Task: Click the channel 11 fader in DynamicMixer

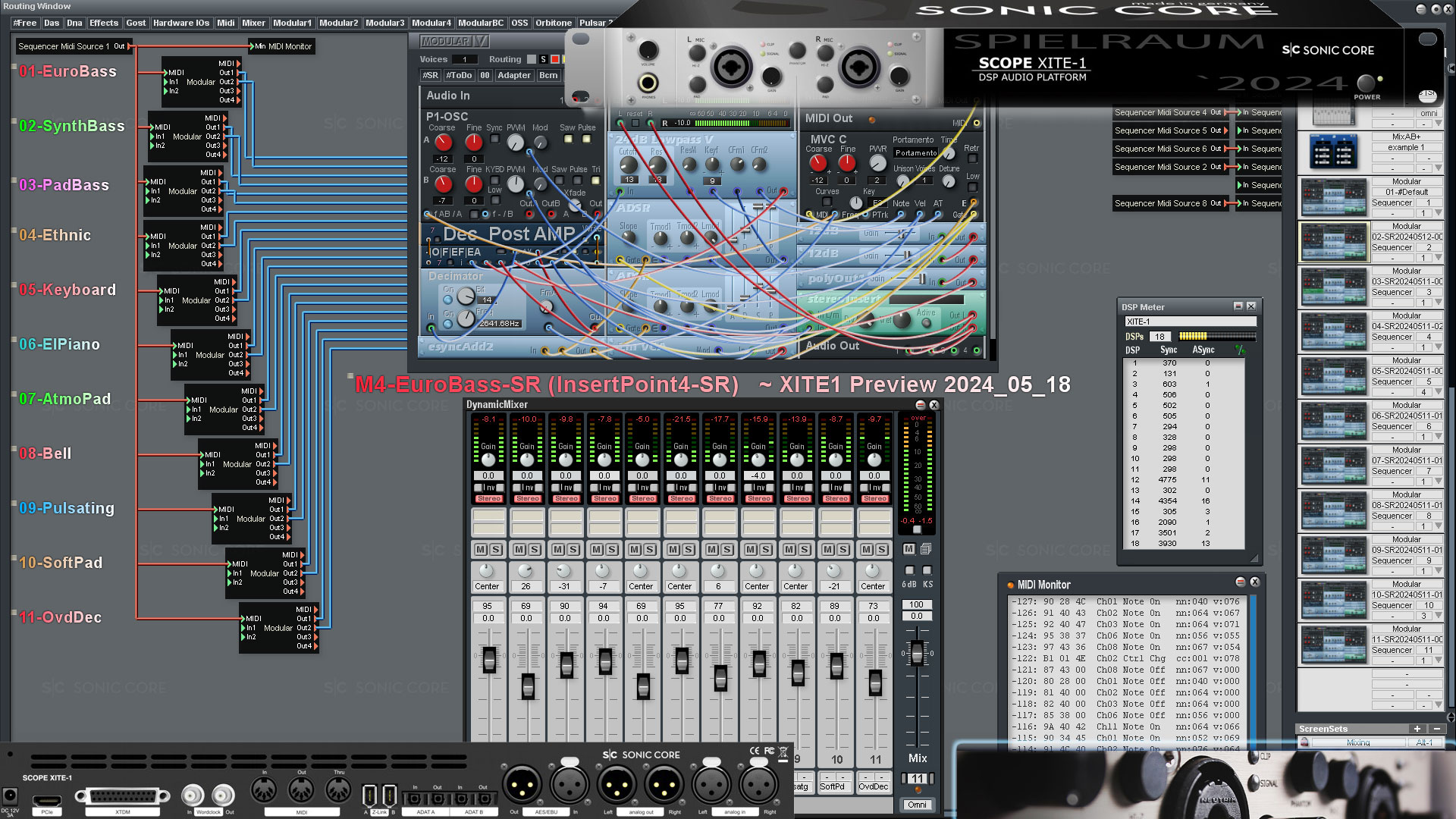Action: pyautogui.click(x=875, y=682)
